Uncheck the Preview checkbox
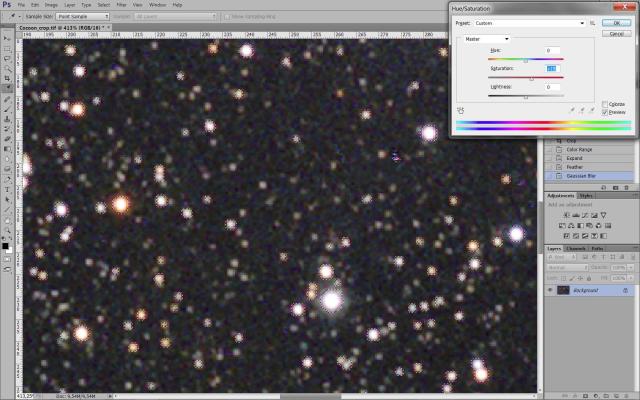Image resolution: width=640 pixels, height=400 pixels. (606, 112)
